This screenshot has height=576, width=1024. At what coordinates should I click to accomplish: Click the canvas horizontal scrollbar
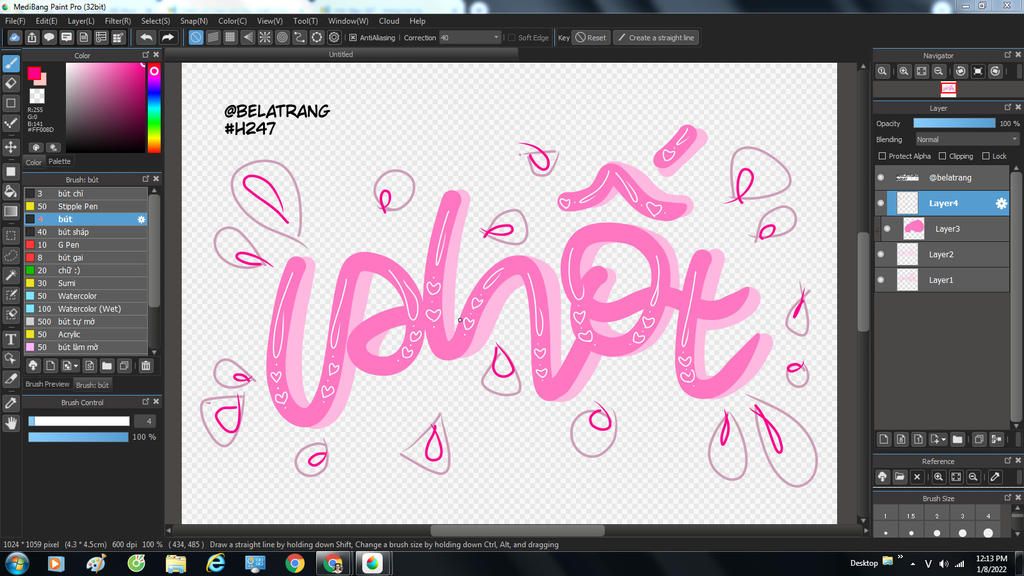517,530
